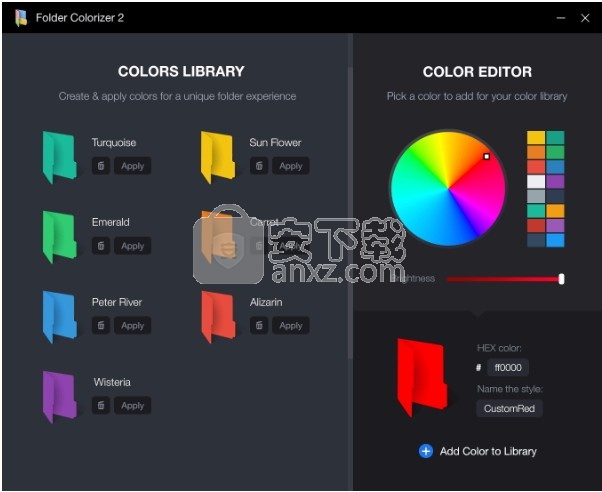
Task: Pick the orange swatch below the yellow one
Action: 536,152
